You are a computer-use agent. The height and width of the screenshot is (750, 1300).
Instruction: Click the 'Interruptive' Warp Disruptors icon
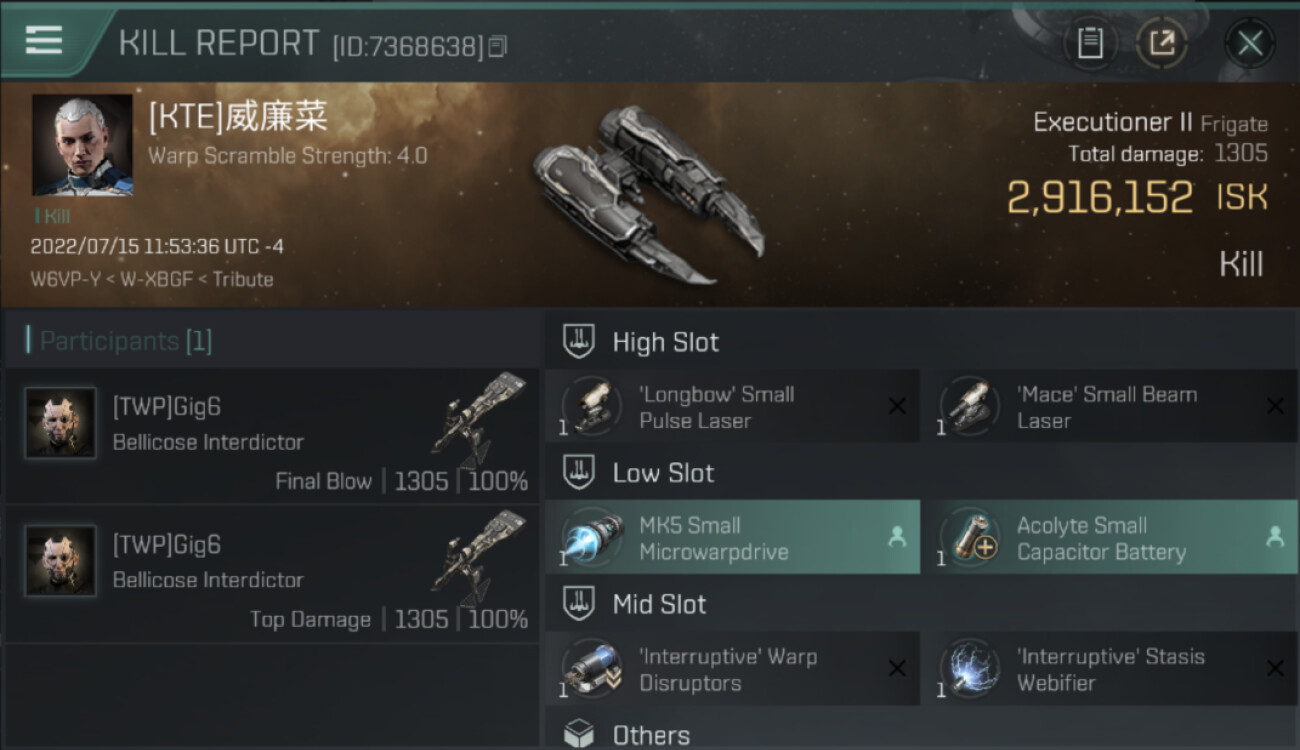click(592, 669)
